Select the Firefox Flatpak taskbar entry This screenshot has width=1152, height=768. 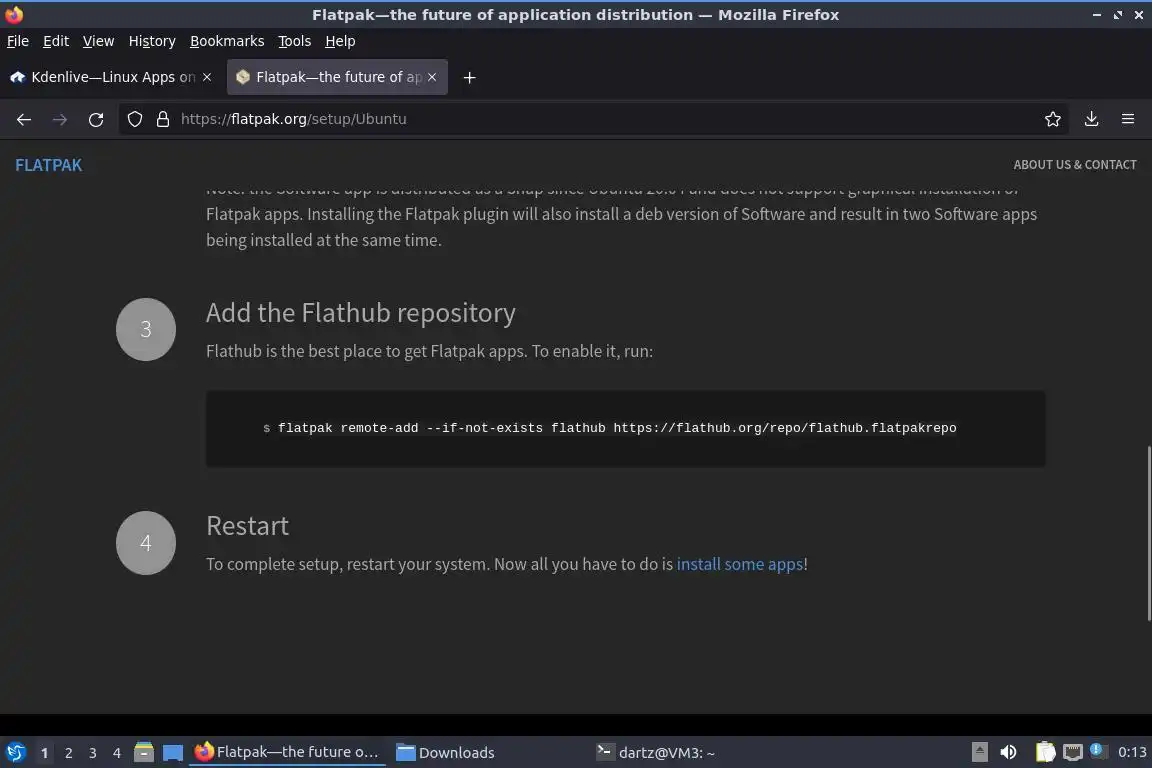287,752
